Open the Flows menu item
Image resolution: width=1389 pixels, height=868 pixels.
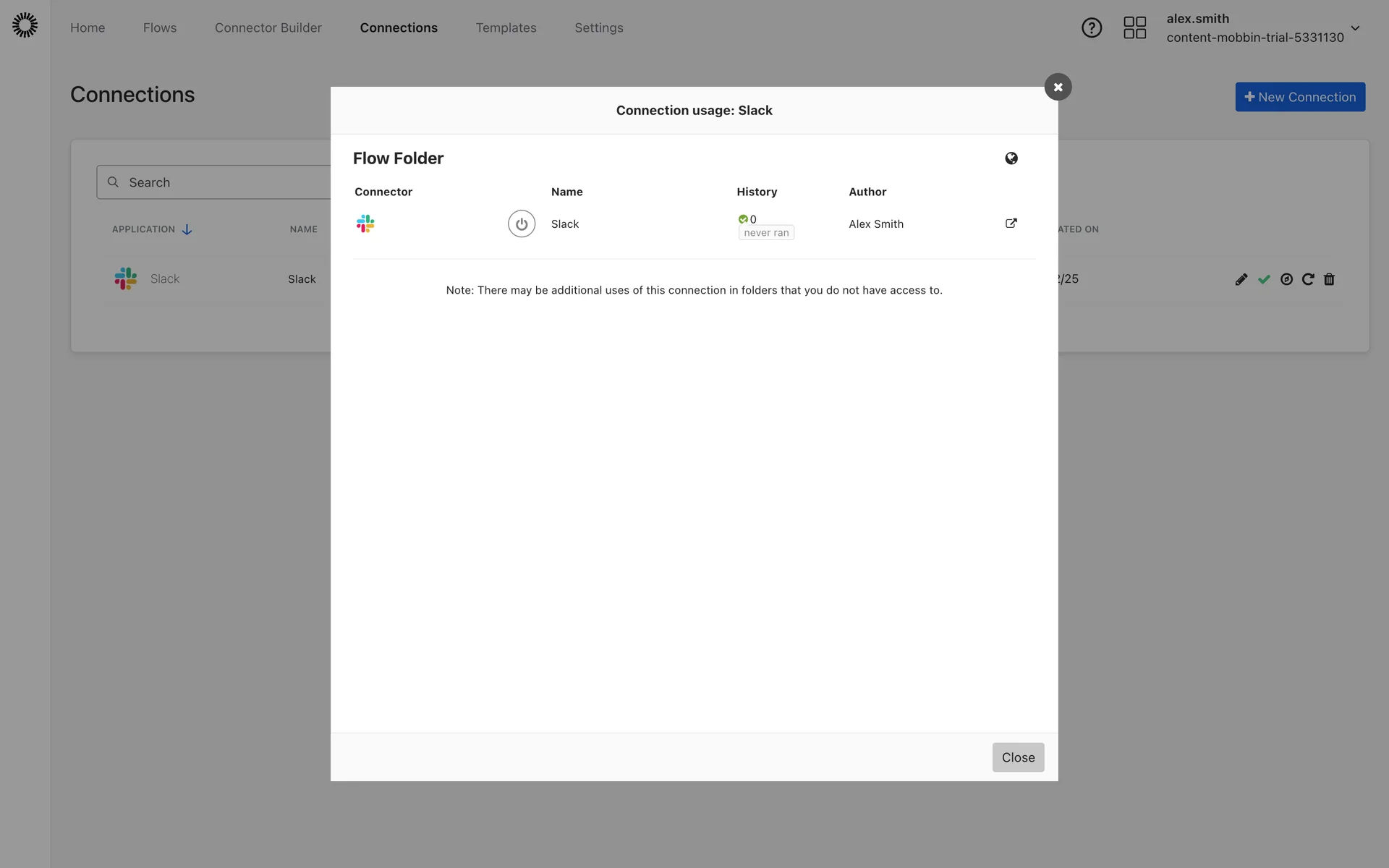pos(159,28)
